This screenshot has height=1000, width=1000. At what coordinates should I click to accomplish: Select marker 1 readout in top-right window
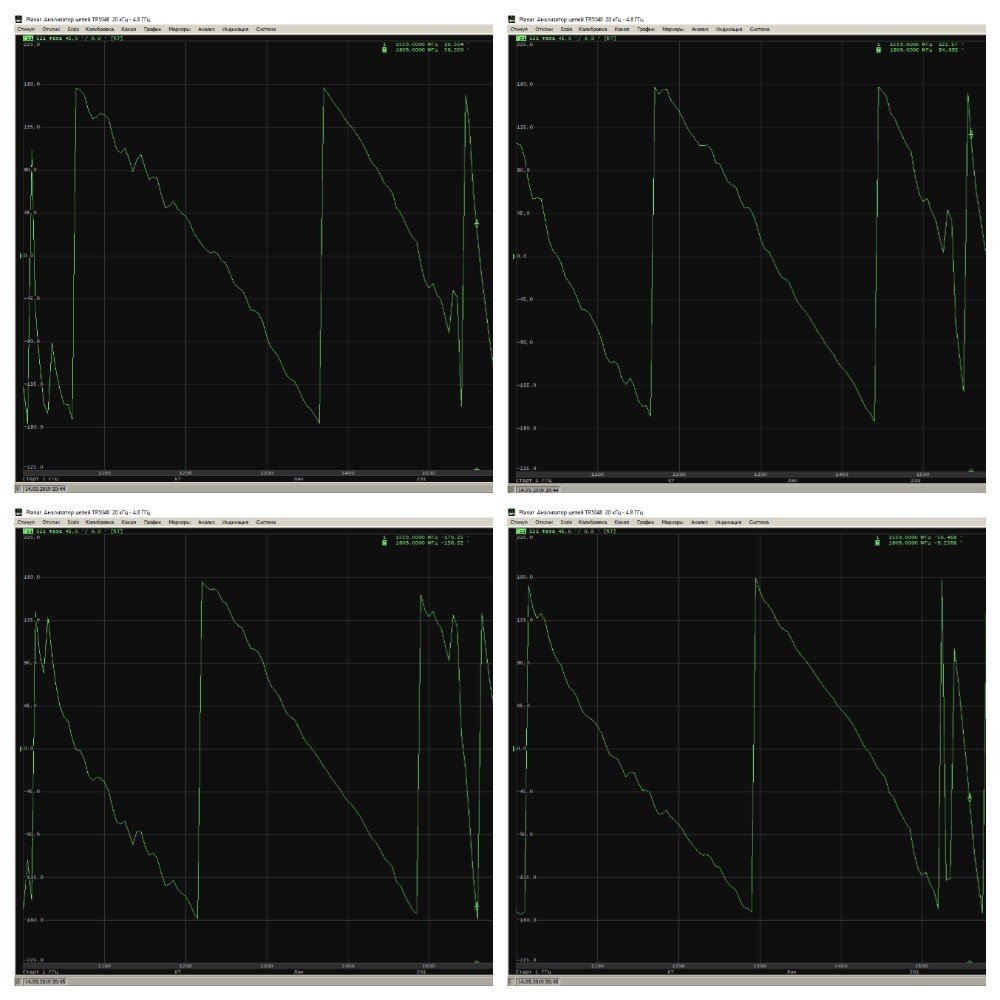coord(919,45)
